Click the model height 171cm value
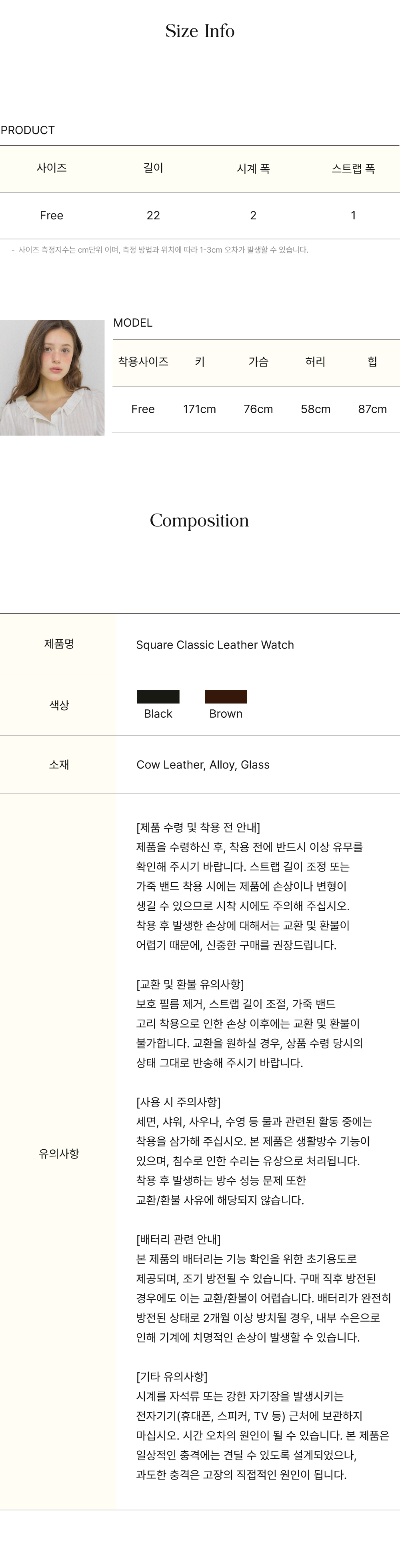 (199, 409)
